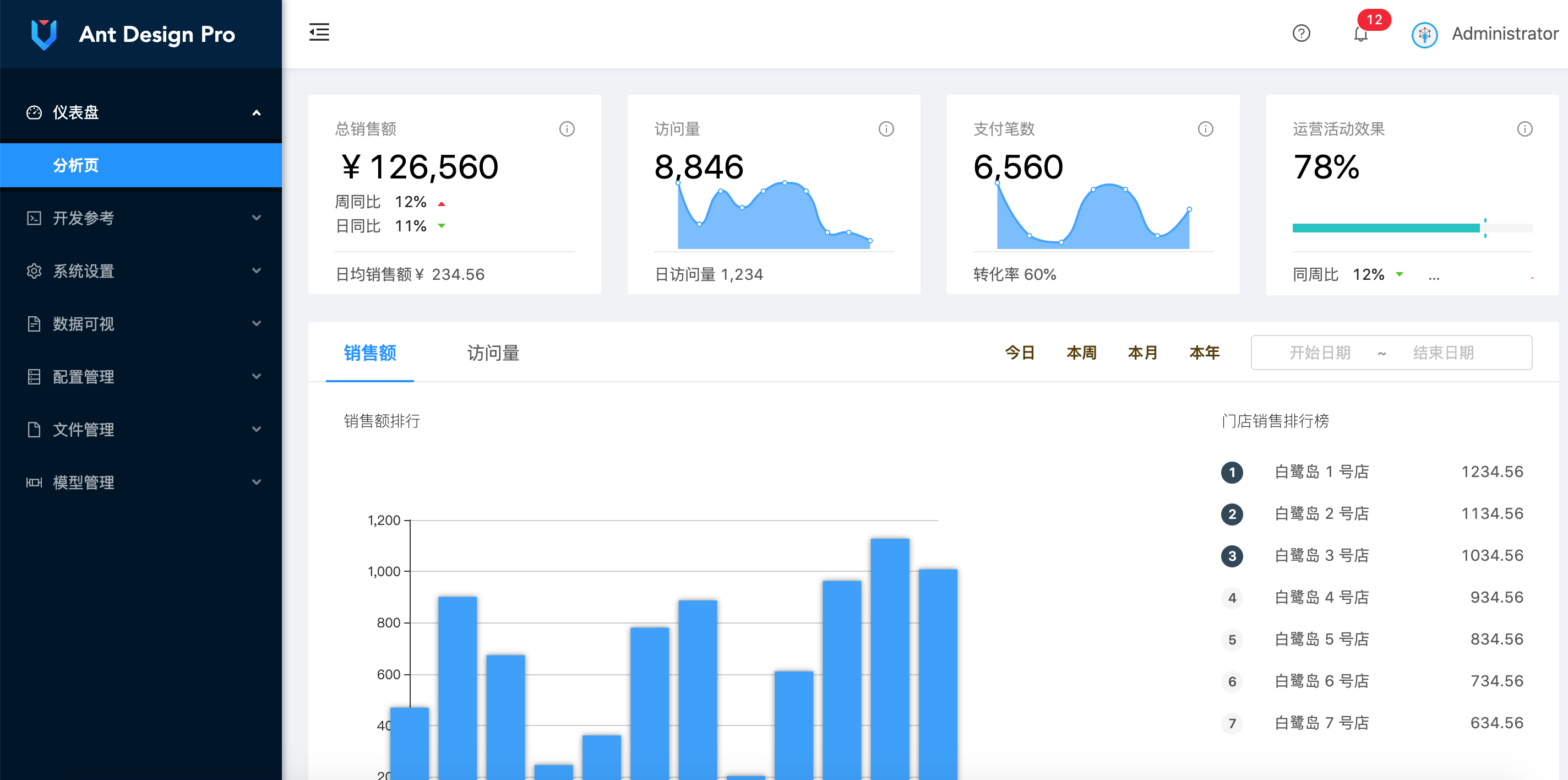
Task: Open notifications bell icon
Action: click(1360, 34)
